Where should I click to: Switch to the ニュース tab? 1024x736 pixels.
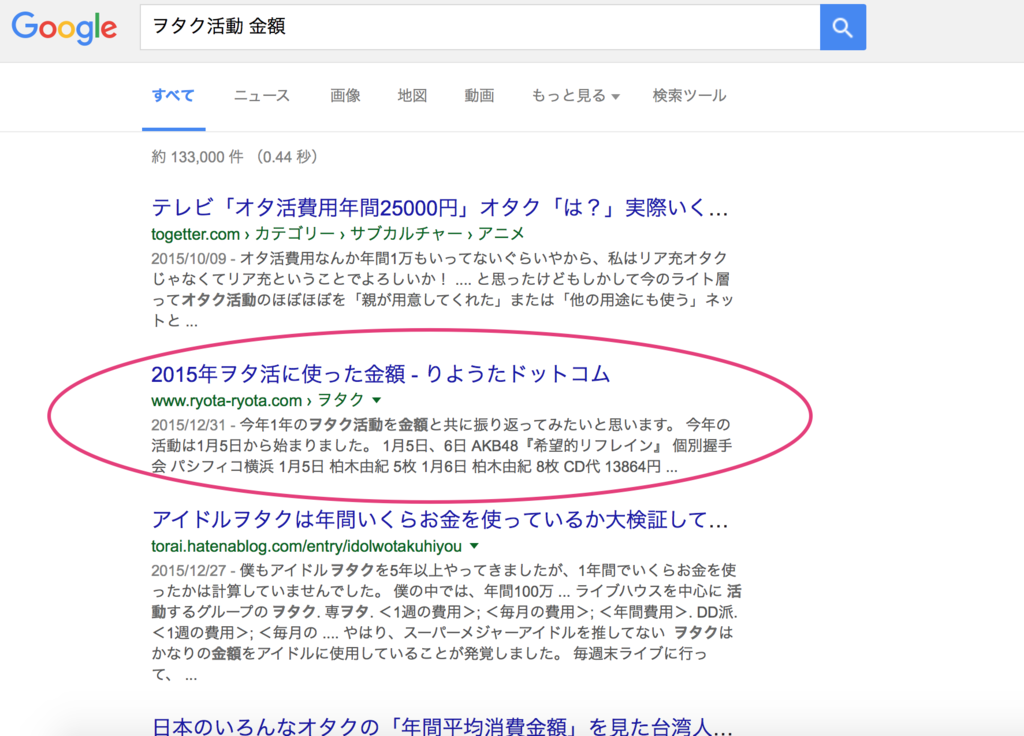pos(261,96)
